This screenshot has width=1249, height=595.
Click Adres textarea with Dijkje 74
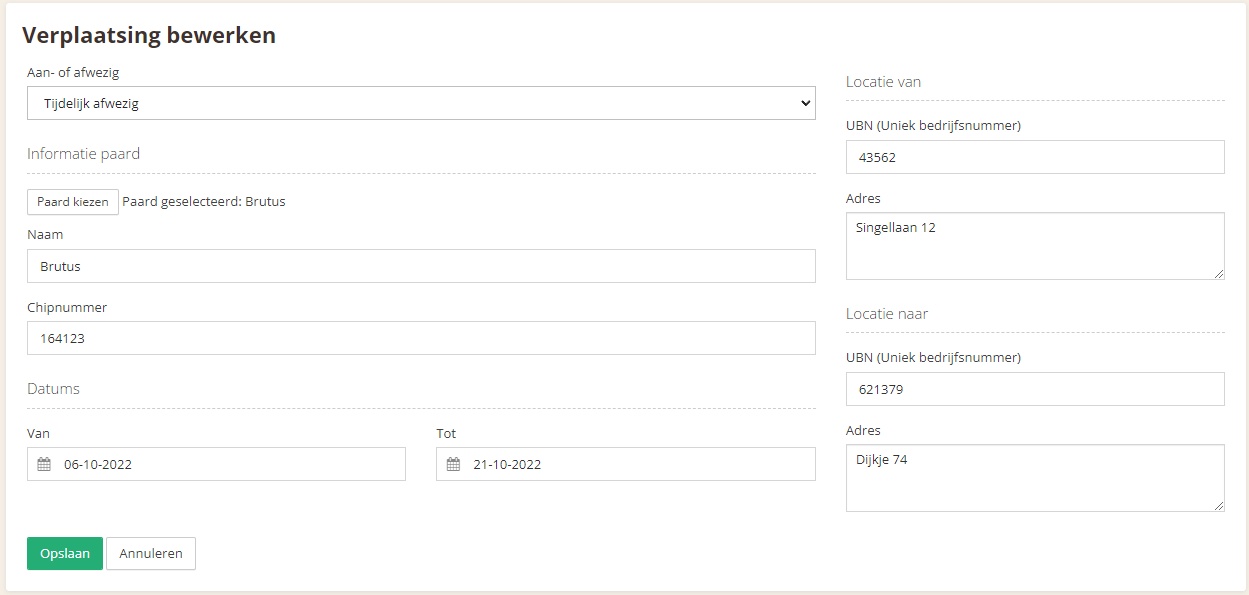[1035, 478]
